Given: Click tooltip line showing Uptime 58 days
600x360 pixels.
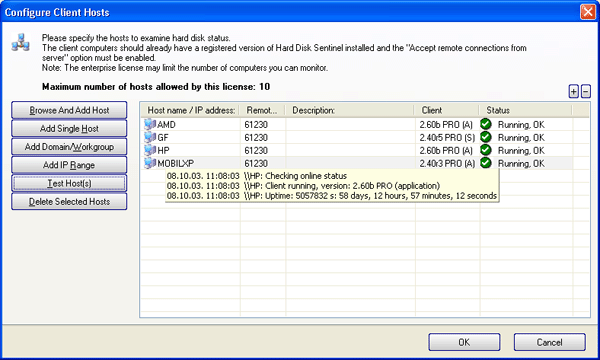Looking at the screenshot, I should pyautogui.click(x=332, y=196).
